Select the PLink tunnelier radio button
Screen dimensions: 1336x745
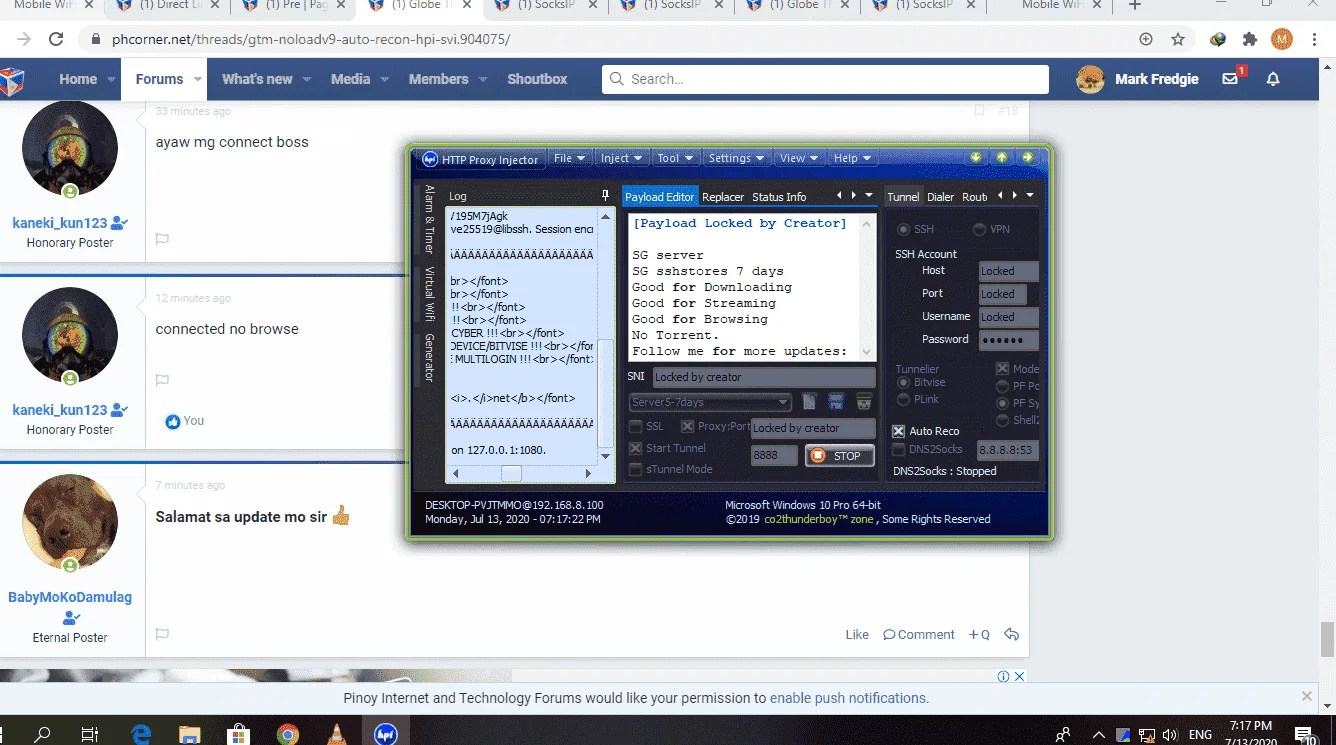pos(904,399)
